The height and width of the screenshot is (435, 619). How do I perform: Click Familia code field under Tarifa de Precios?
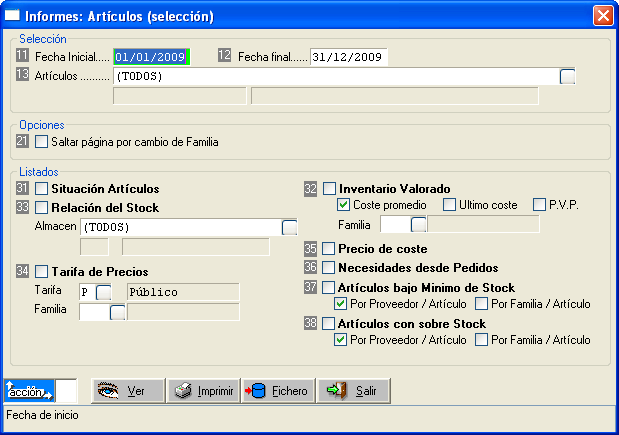pos(95,312)
